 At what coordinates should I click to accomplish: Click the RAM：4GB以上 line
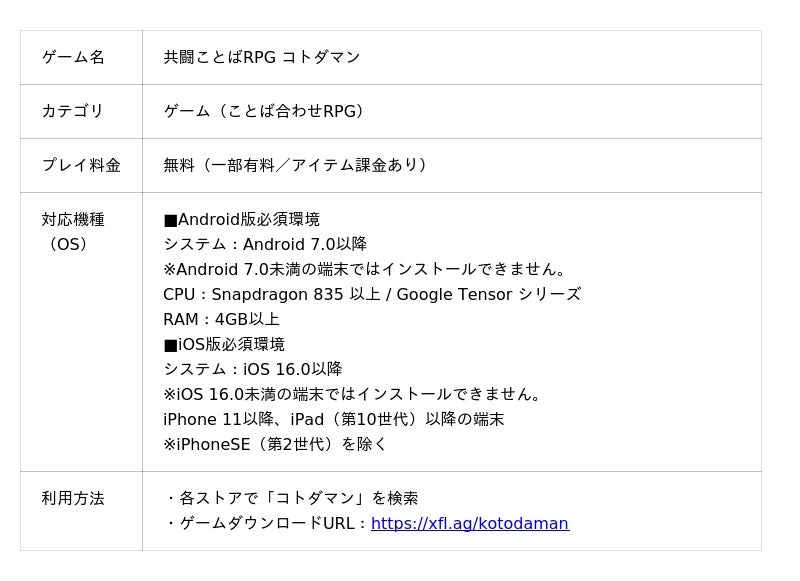[x=221, y=319]
